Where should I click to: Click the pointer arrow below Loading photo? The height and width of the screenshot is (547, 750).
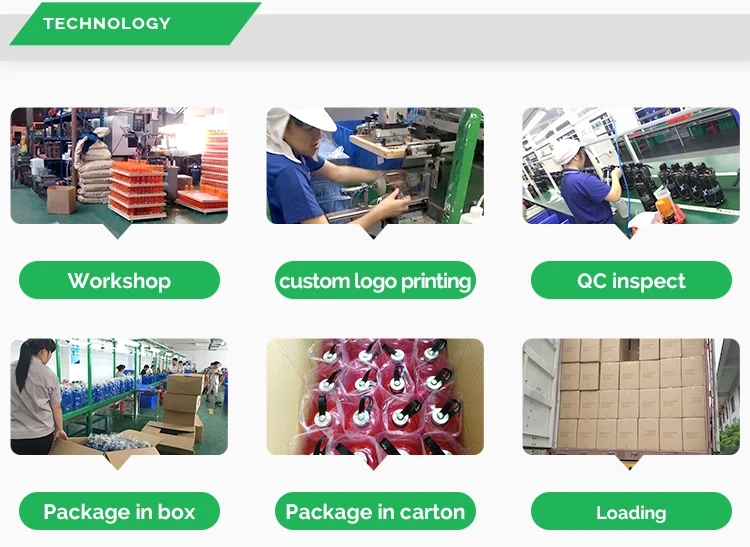pos(629,462)
